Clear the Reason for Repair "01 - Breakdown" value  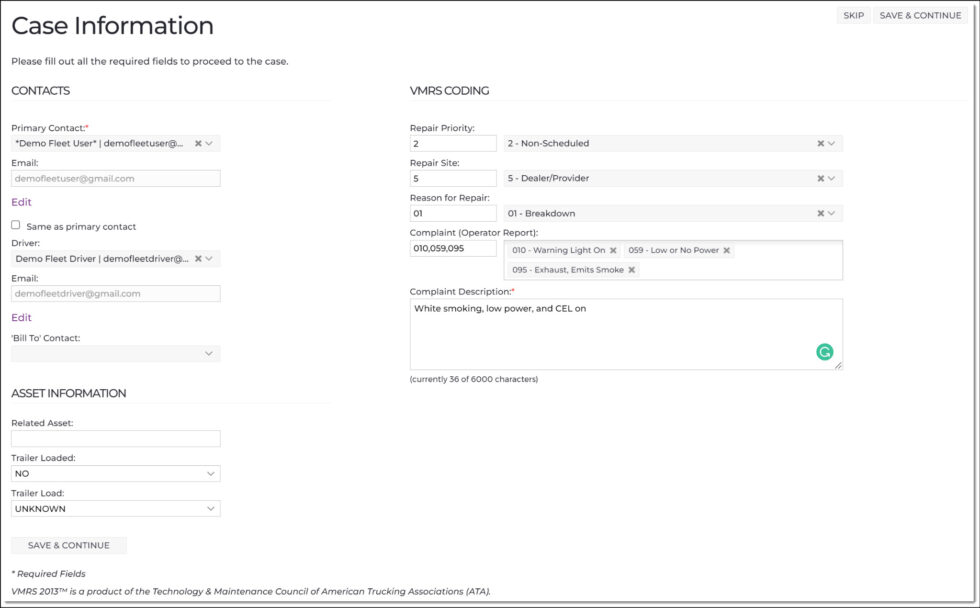coord(822,213)
